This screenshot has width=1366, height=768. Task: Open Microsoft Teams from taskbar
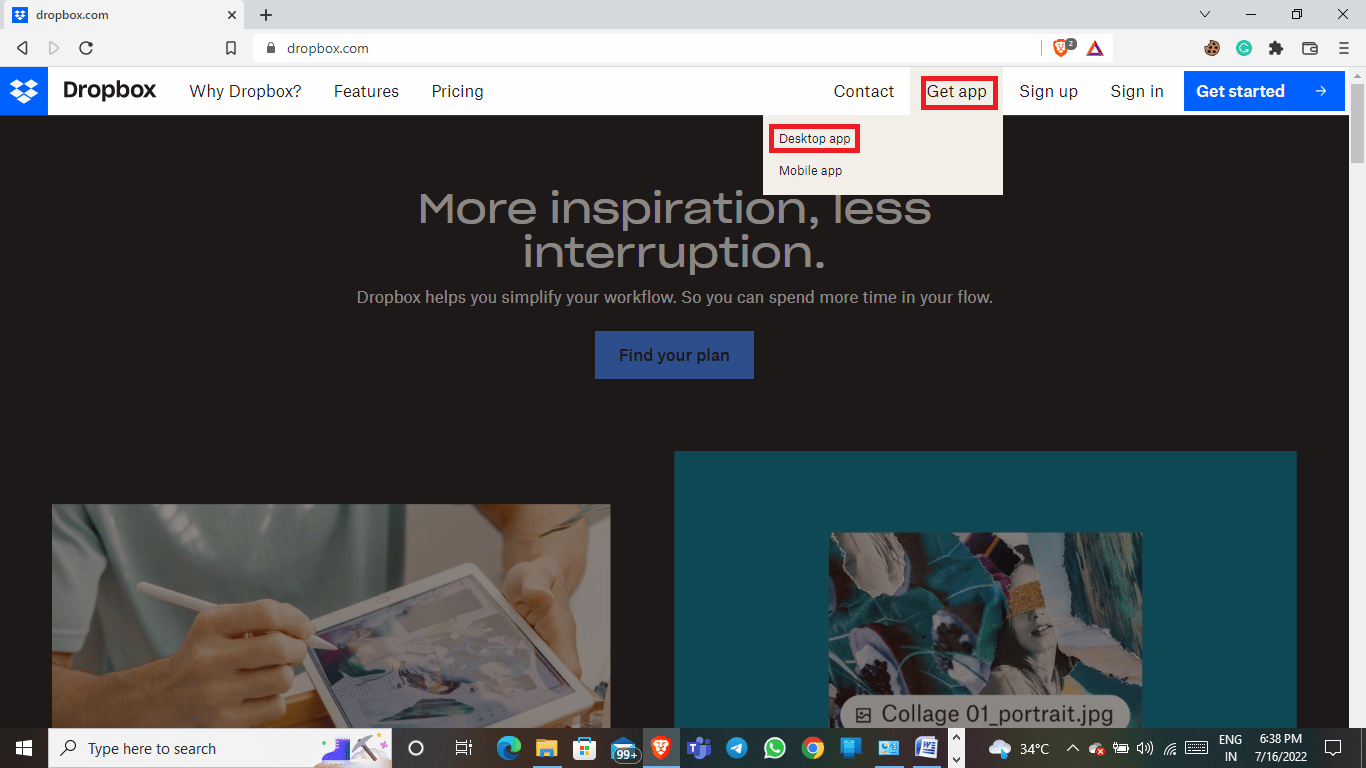pos(698,748)
